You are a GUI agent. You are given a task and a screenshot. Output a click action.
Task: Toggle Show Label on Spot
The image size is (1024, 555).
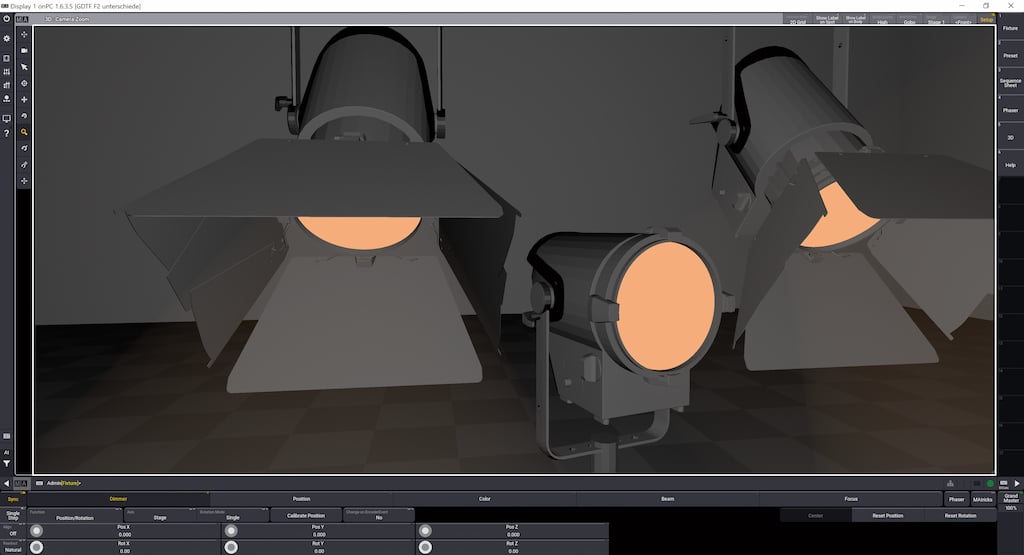point(827,19)
